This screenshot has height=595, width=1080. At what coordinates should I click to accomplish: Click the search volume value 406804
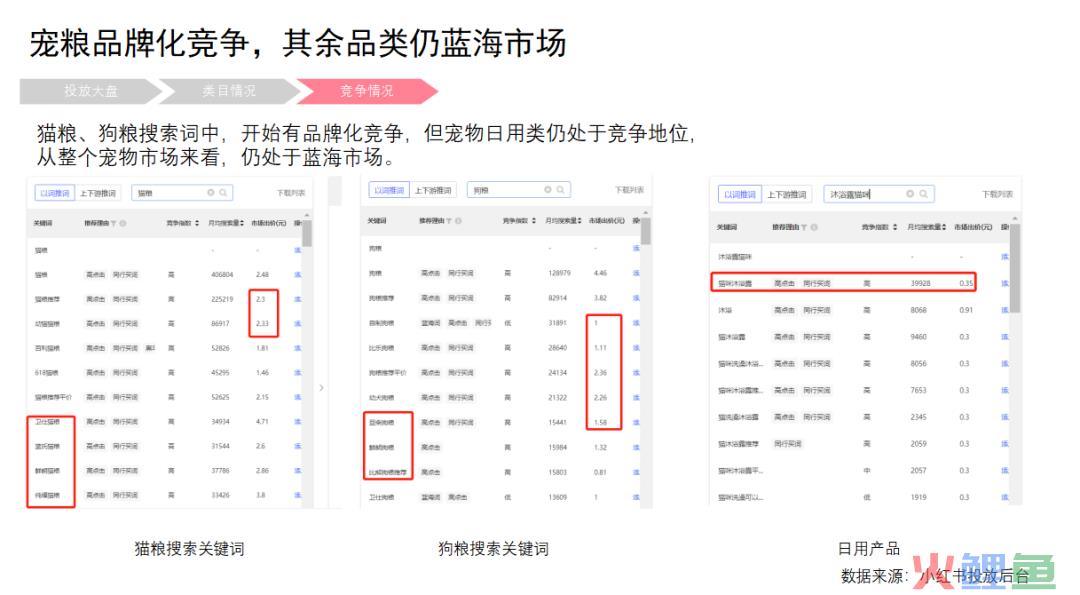coord(222,274)
